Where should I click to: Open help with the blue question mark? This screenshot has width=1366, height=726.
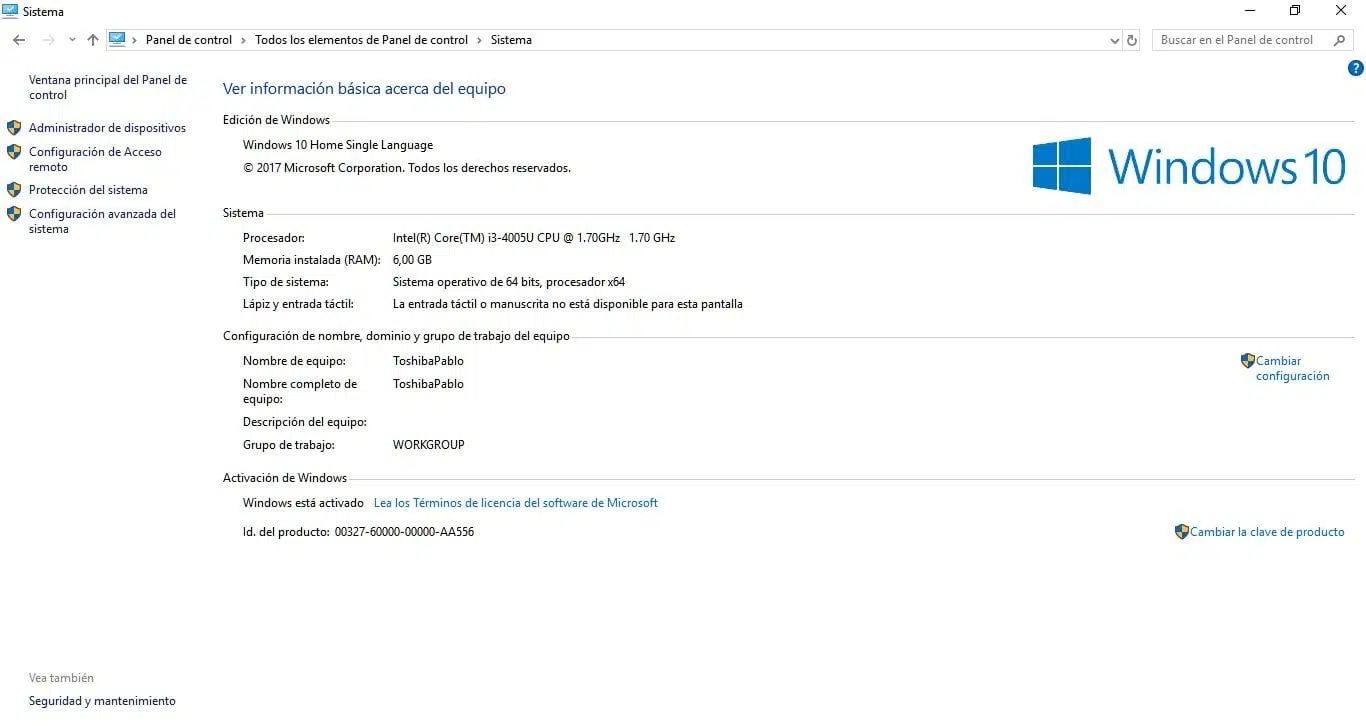tap(1356, 69)
